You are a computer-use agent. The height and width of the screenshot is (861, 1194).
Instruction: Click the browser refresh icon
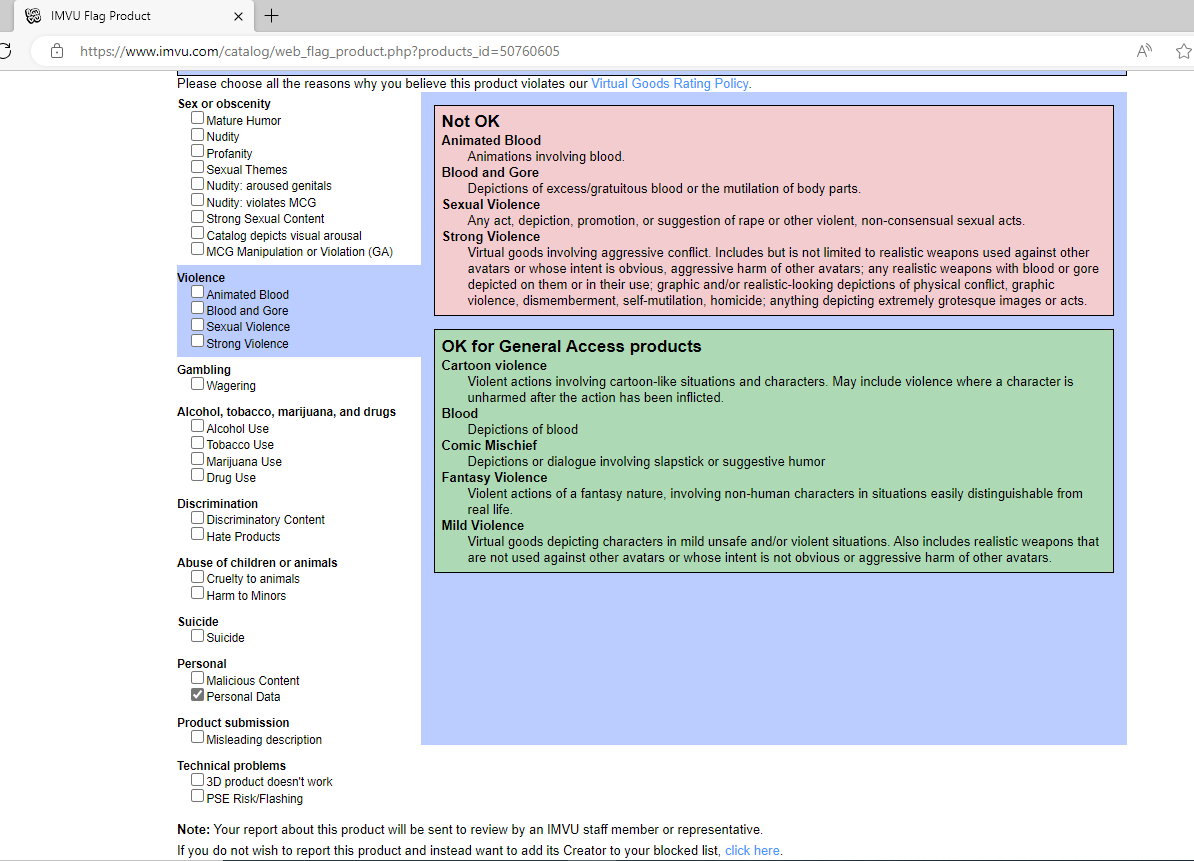[5, 51]
